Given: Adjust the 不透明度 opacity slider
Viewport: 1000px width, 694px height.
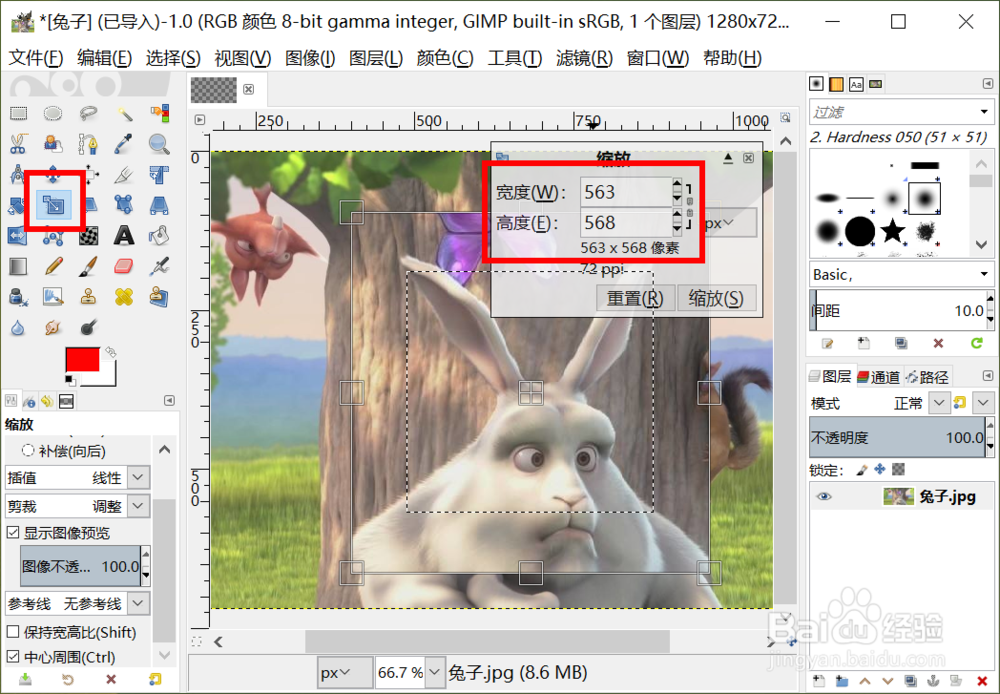Looking at the screenshot, I should (x=897, y=437).
